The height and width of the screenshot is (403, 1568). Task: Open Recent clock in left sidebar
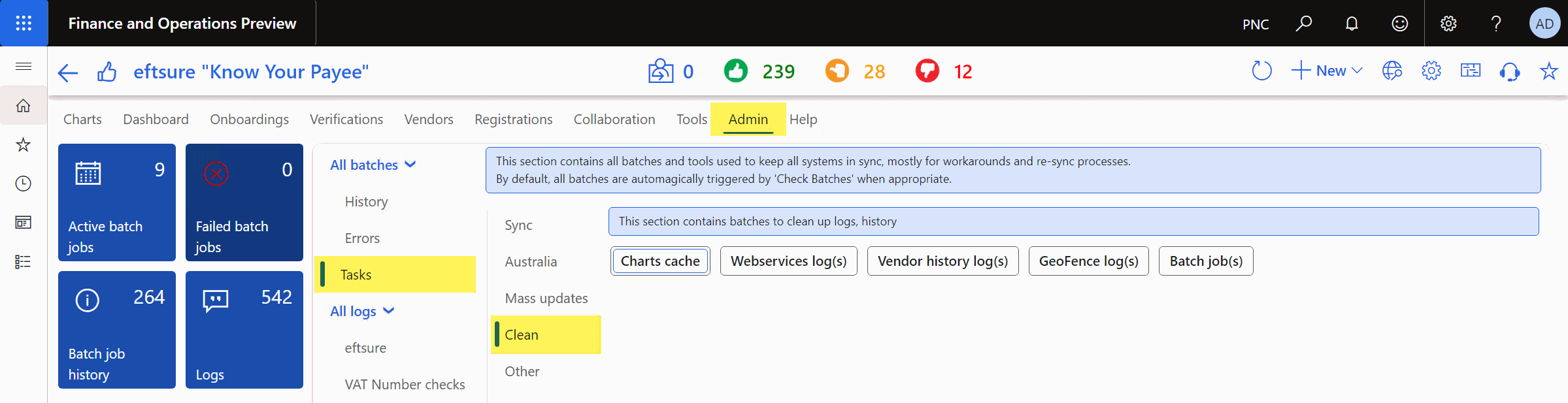click(24, 184)
